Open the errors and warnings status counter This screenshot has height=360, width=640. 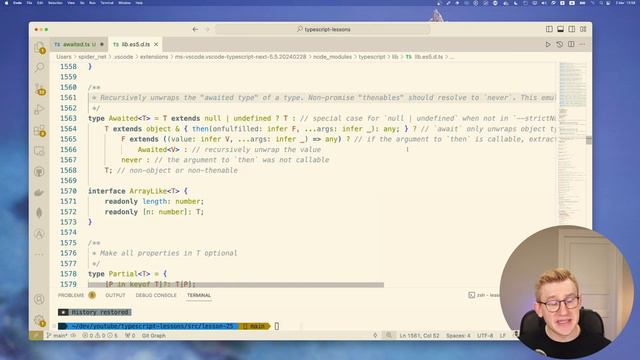tap(100, 336)
